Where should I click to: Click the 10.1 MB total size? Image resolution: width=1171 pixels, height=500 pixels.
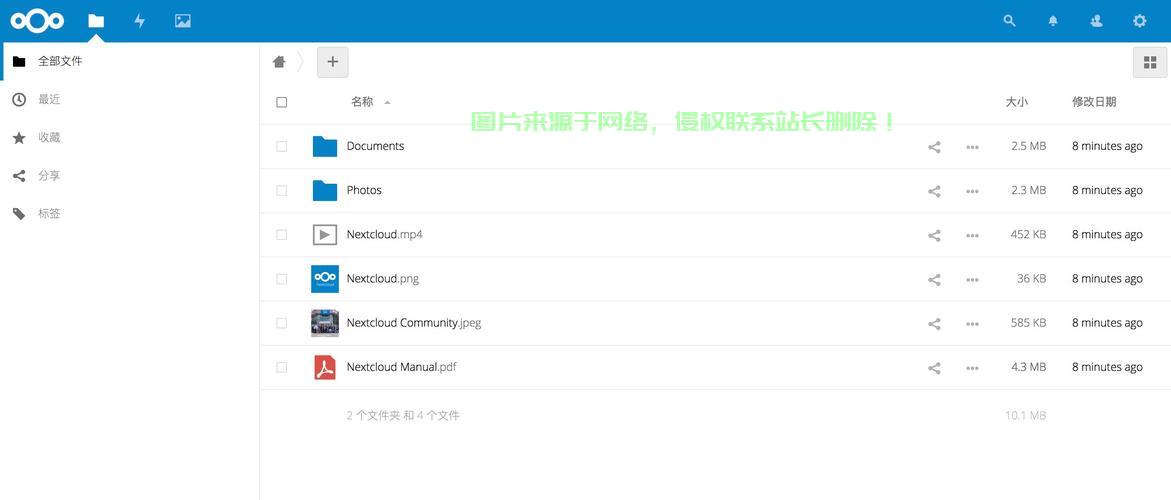point(1025,415)
